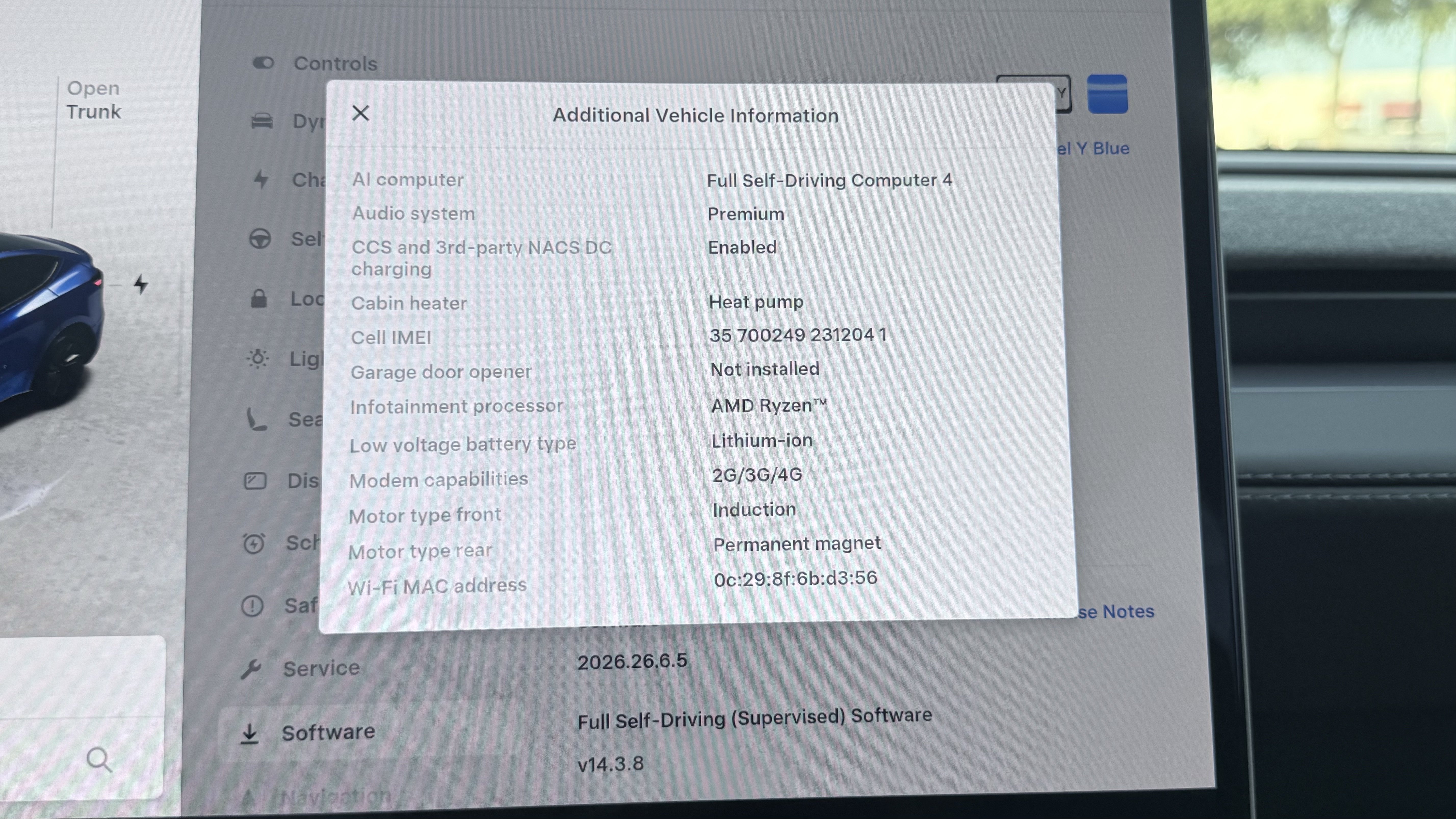
Task: Close the Additional Vehicle Information dialog
Action: pyautogui.click(x=361, y=113)
